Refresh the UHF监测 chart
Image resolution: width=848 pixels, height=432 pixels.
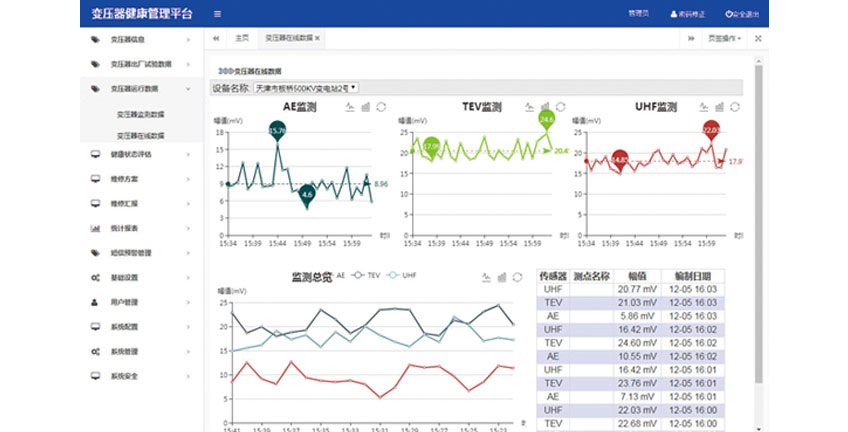[735, 106]
